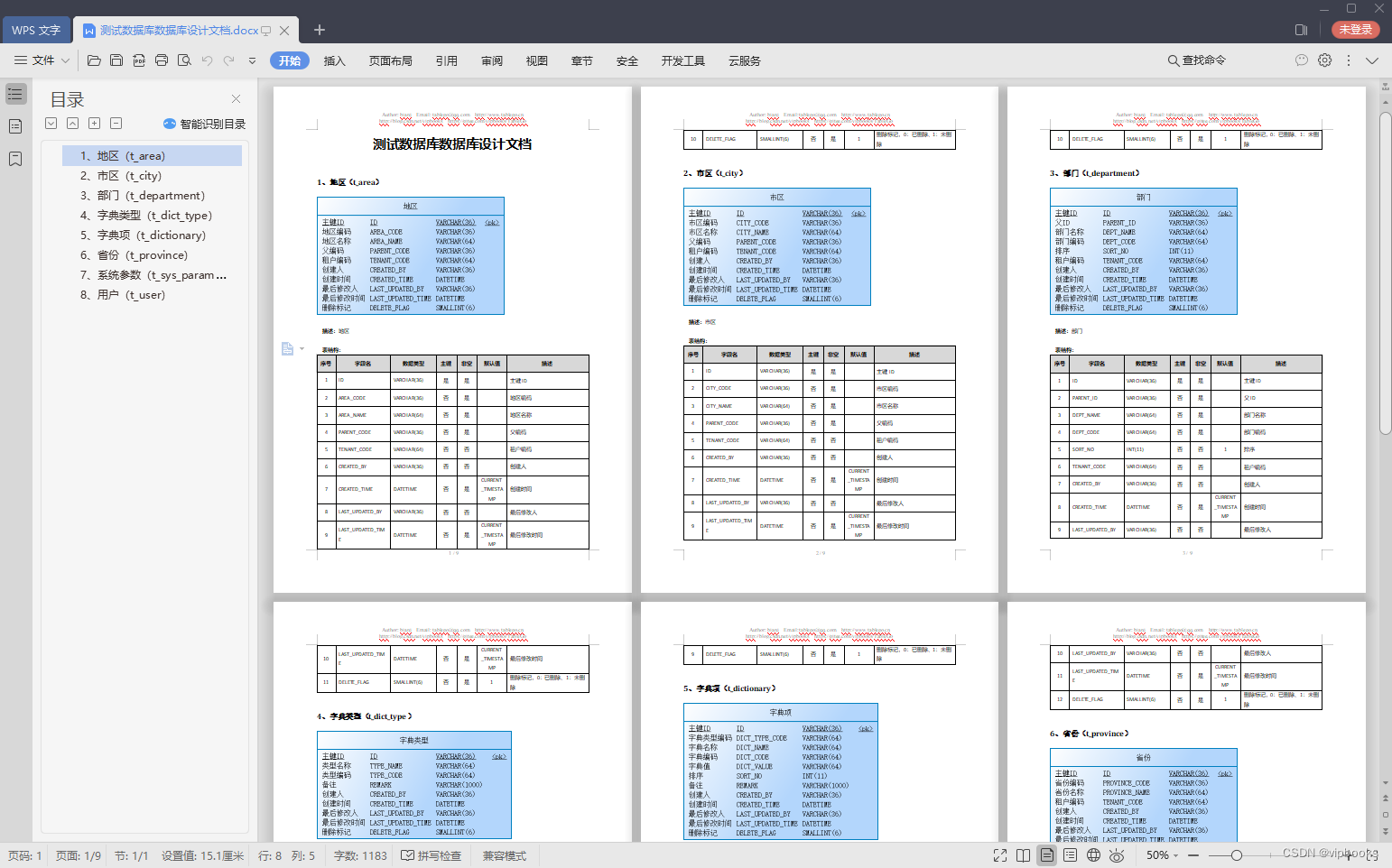
Task: Click the Undo arrow icon
Action: click(x=207, y=60)
